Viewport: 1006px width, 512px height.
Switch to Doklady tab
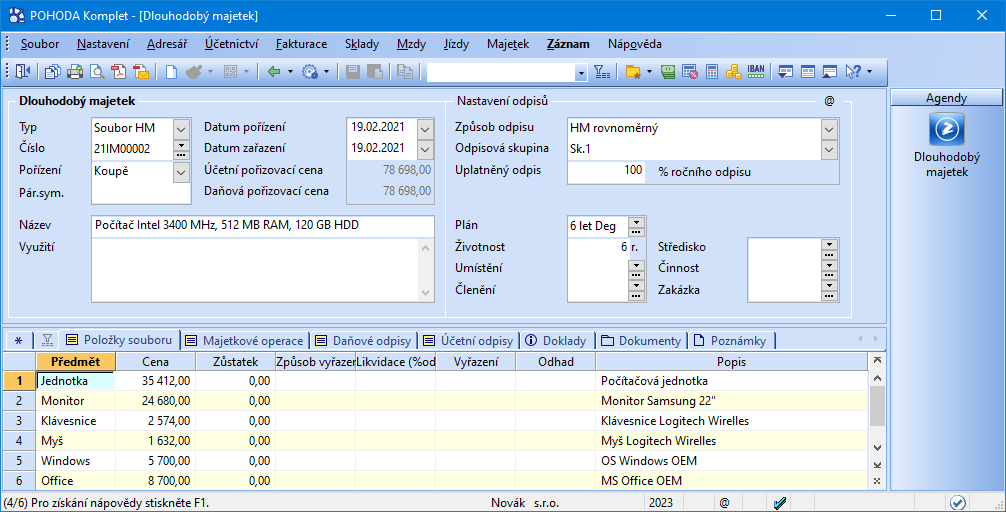point(556,341)
